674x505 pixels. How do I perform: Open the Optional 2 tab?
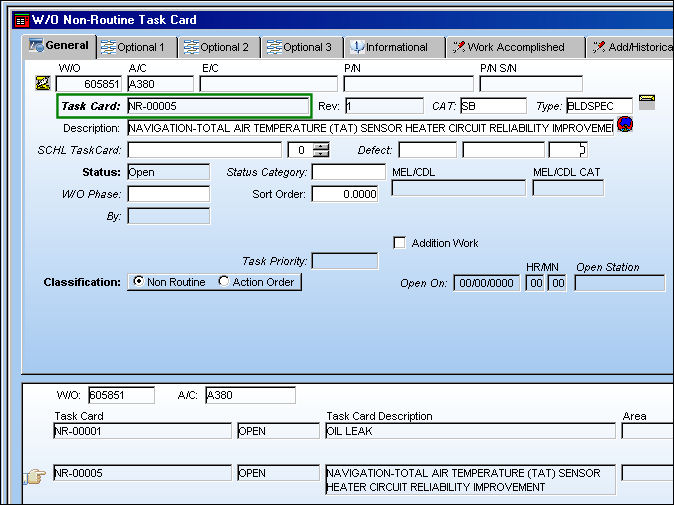pyautogui.click(x=221, y=47)
